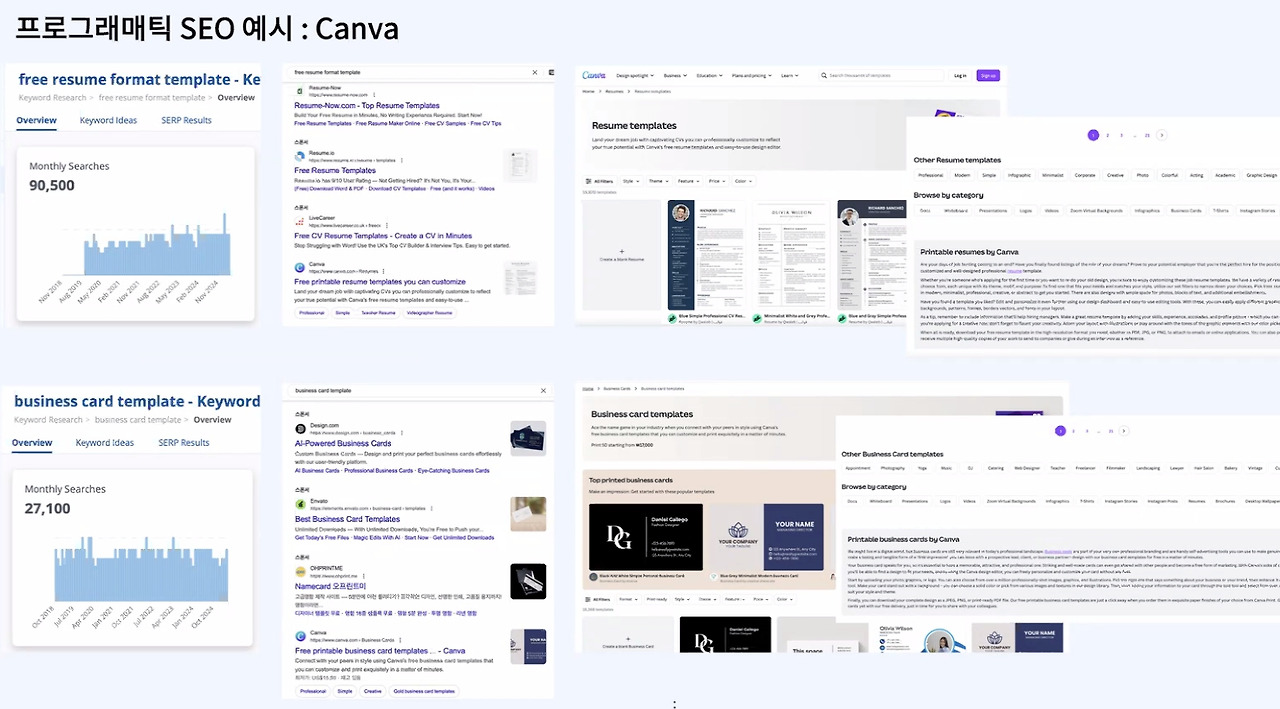Viewport: 1280px width, 709px height.
Task: Expand the Business menu in Canva navigation
Action: pyautogui.click(x=675, y=75)
